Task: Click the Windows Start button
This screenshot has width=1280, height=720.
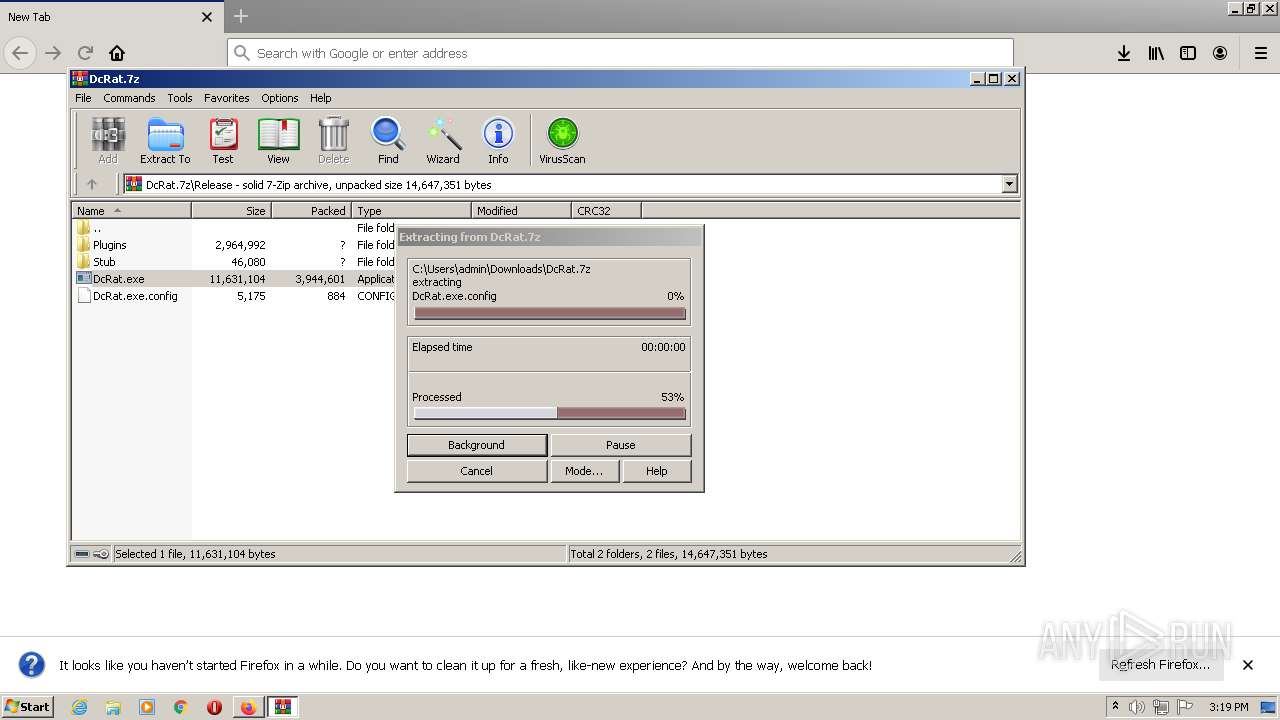Action: point(28,707)
